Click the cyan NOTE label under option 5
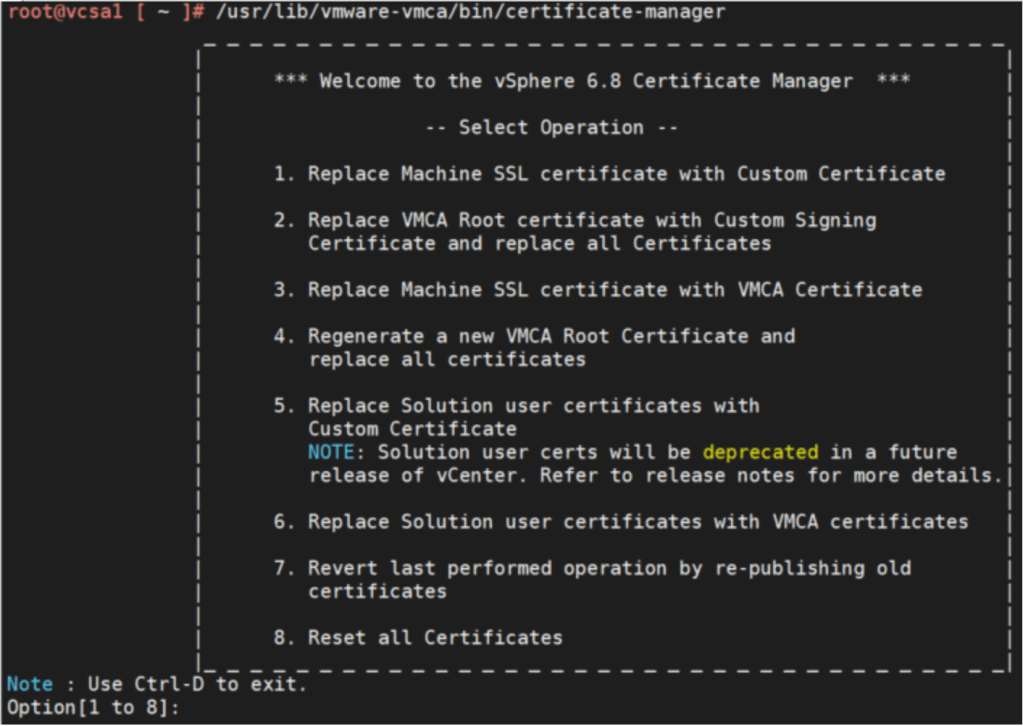Viewport: 1023px width, 726px height. point(331,452)
